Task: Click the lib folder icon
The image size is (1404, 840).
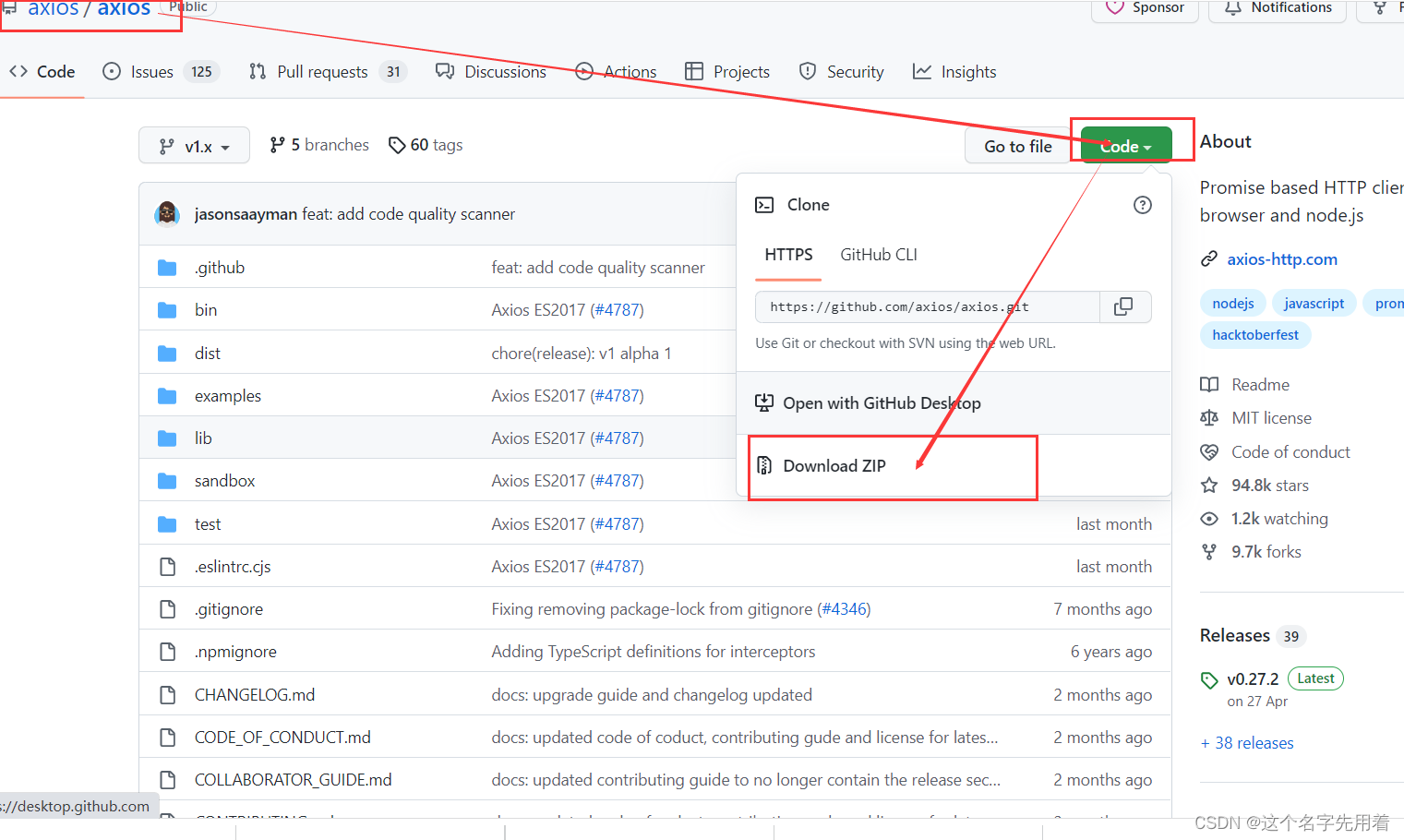Action: (167, 438)
